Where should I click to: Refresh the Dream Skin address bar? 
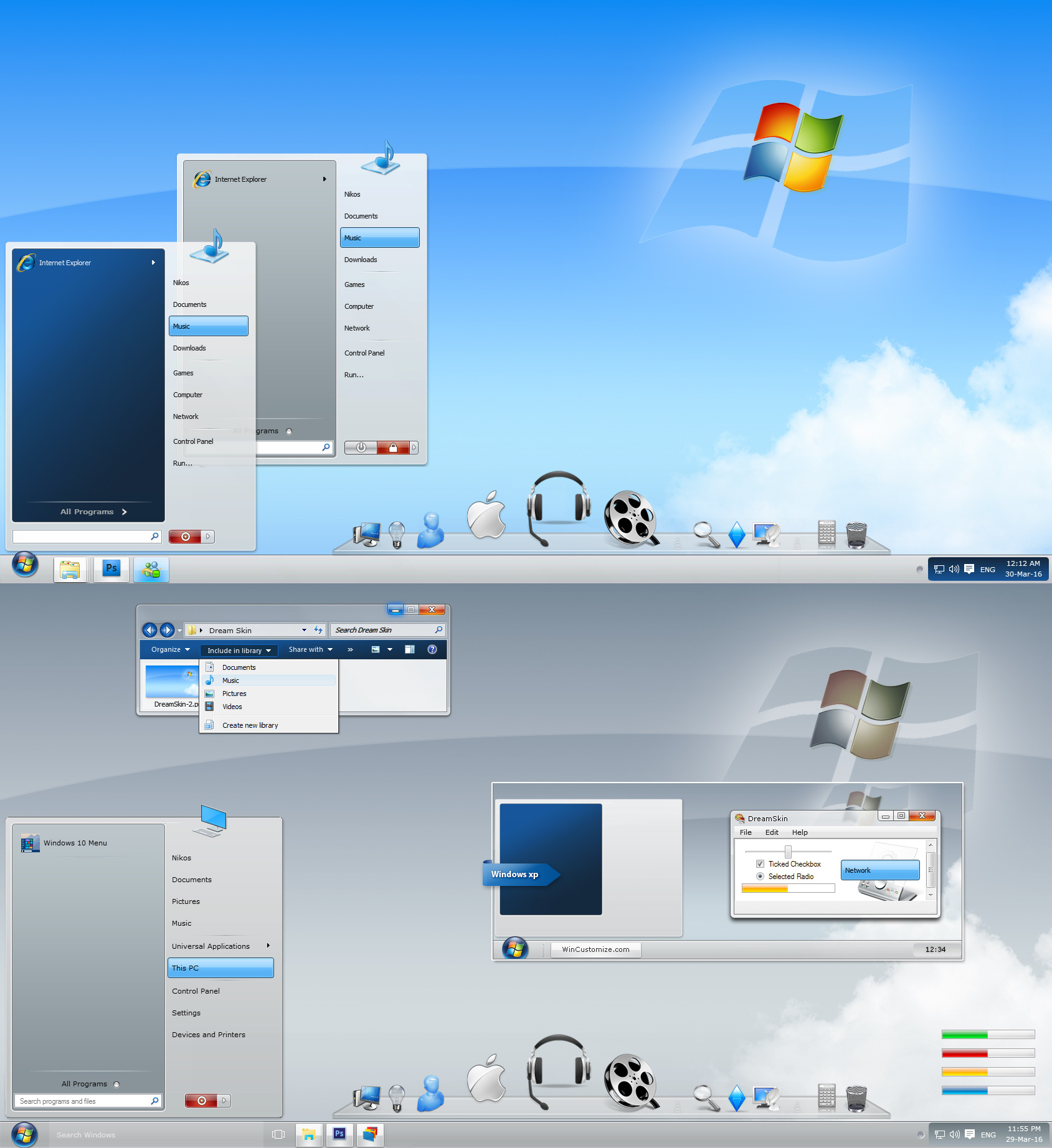click(x=318, y=630)
